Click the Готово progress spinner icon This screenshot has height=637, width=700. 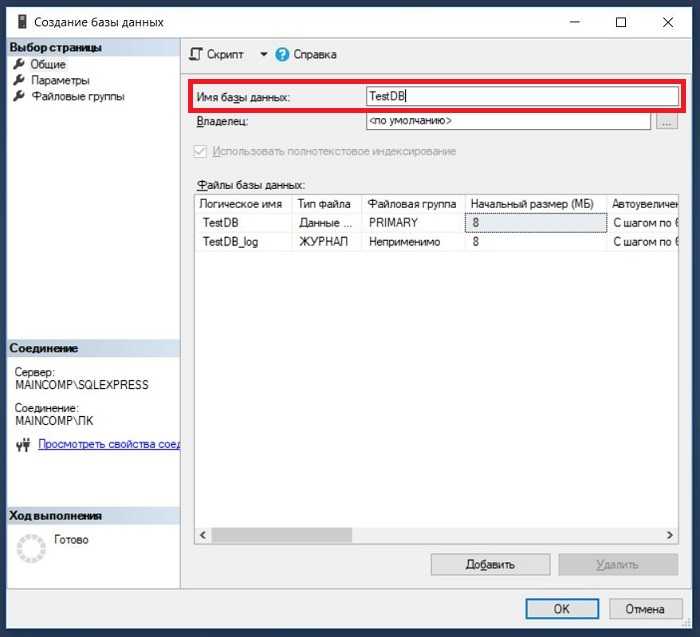(x=33, y=546)
